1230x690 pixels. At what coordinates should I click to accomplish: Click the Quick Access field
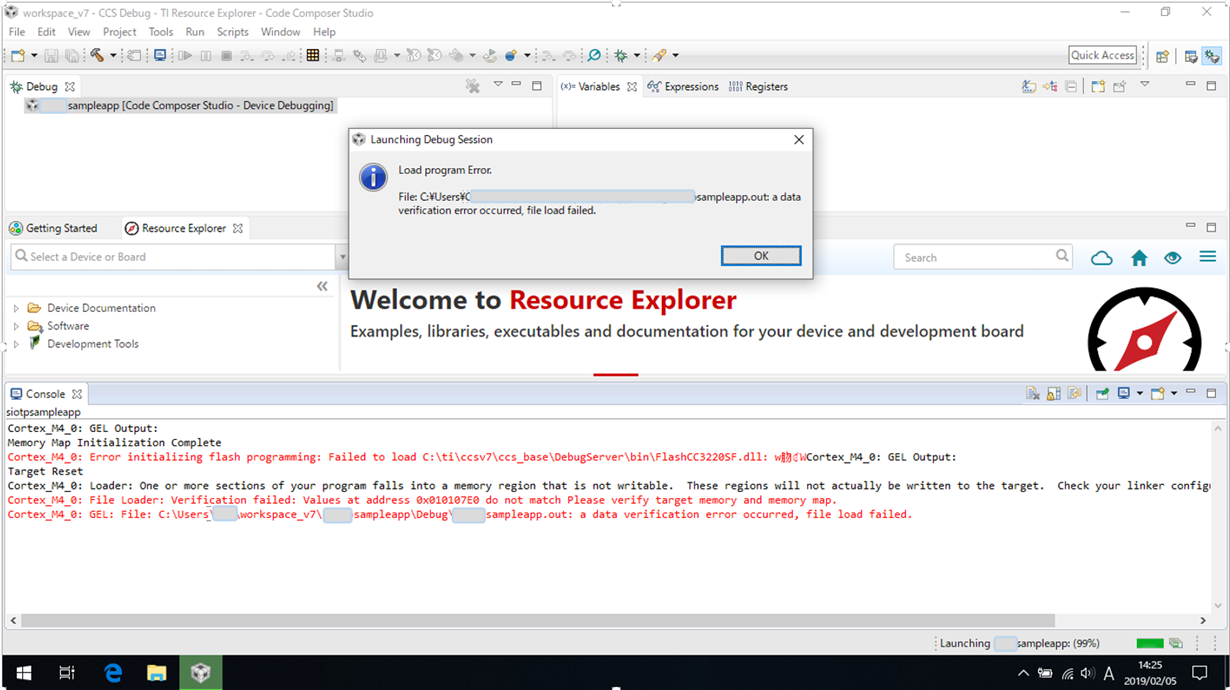coord(1103,55)
